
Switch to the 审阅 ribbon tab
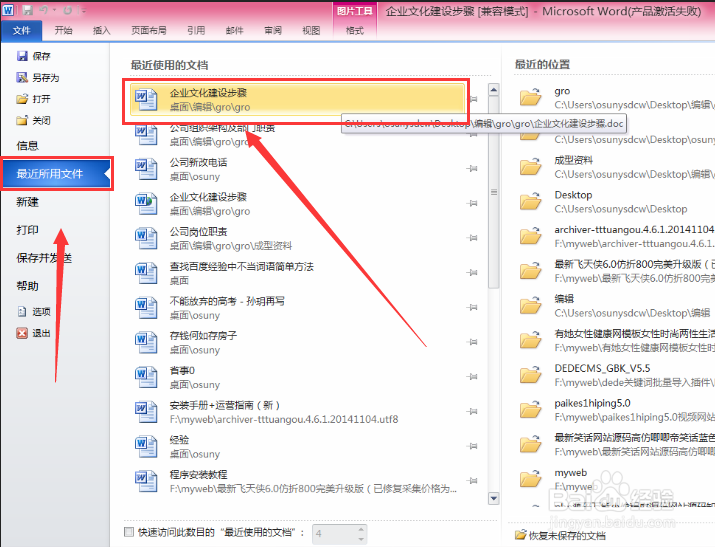pos(273,31)
